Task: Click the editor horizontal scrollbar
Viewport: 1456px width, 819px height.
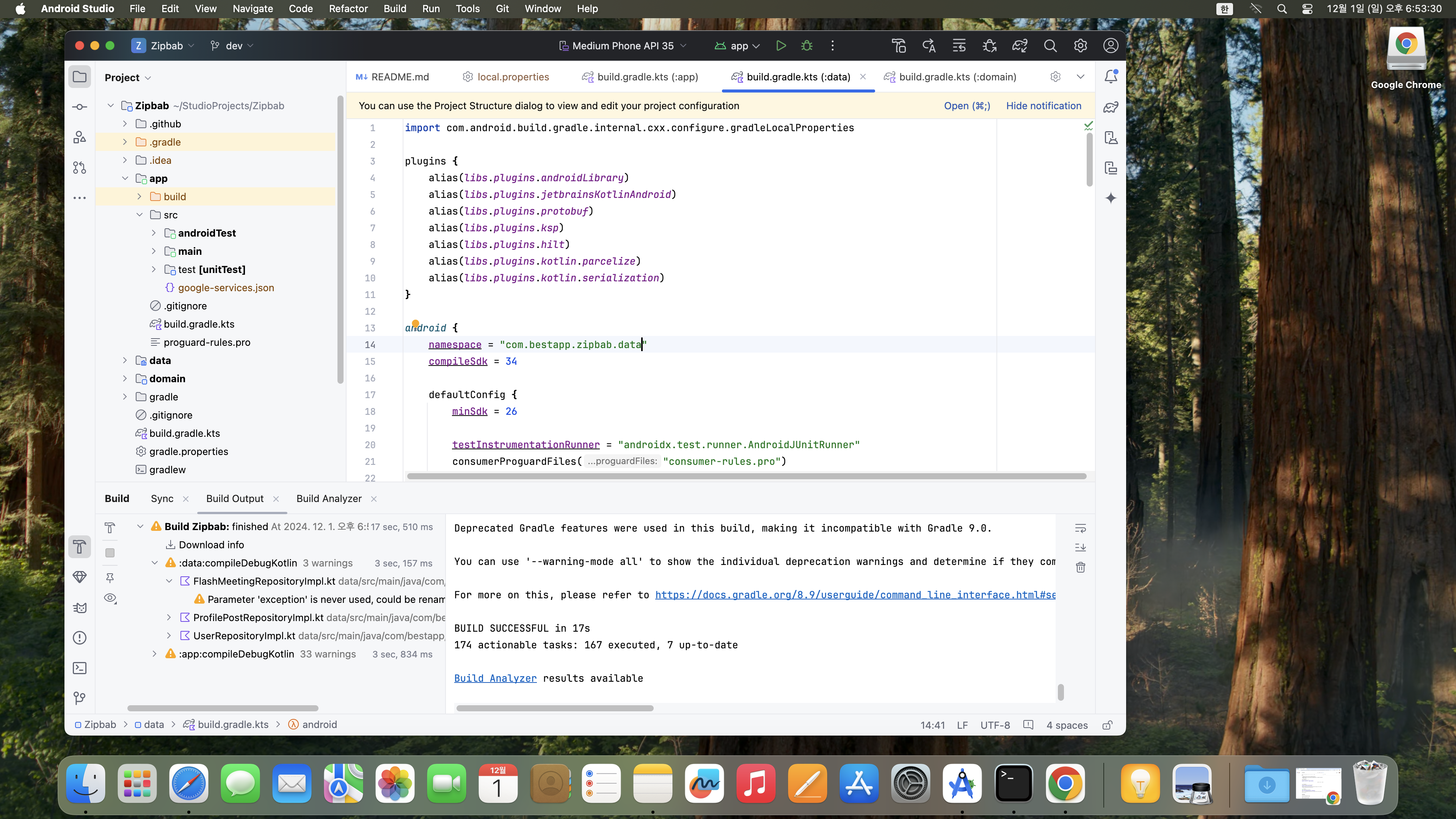Action: pos(746,476)
